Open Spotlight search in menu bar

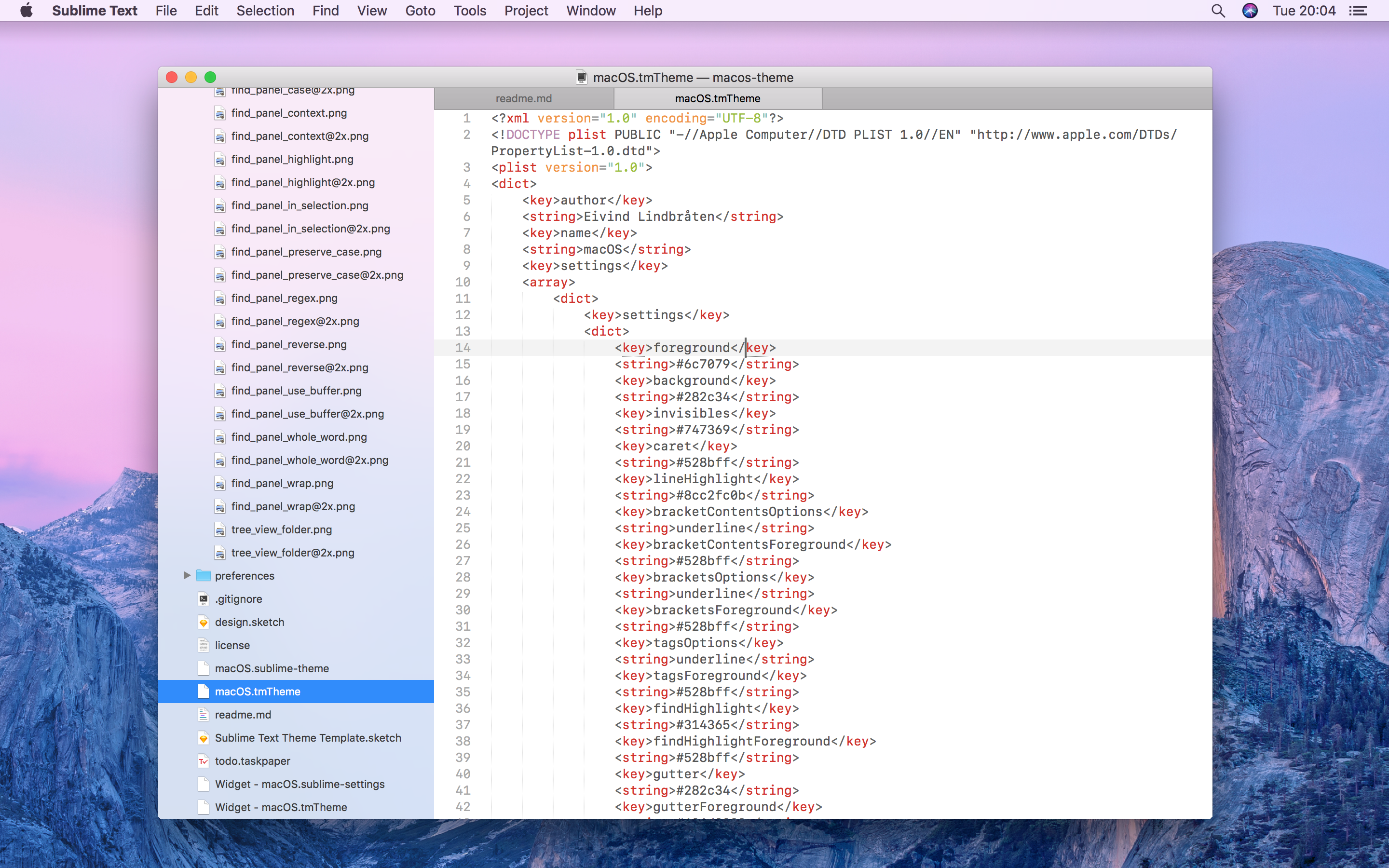coord(1218,11)
